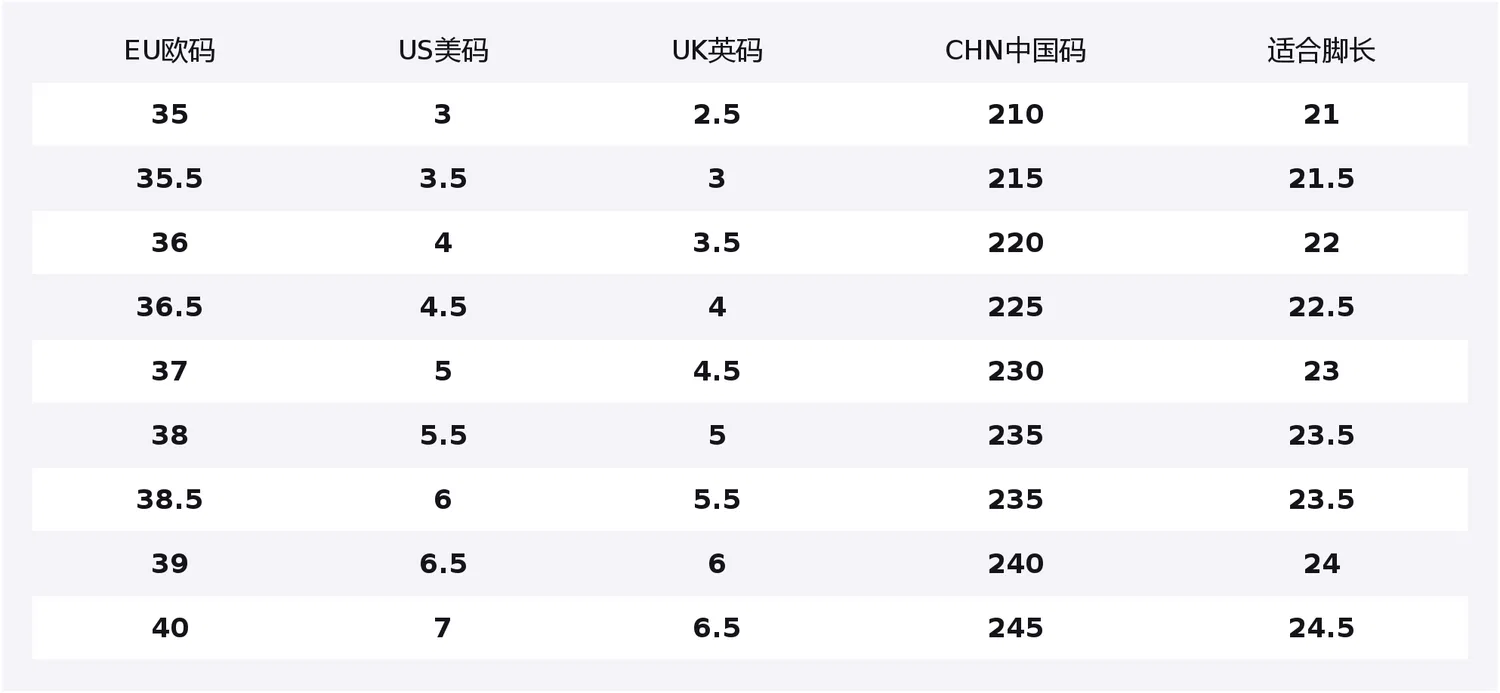Click foot length 22.5 cell
This screenshot has height=693, width=1500.
(1321, 307)
